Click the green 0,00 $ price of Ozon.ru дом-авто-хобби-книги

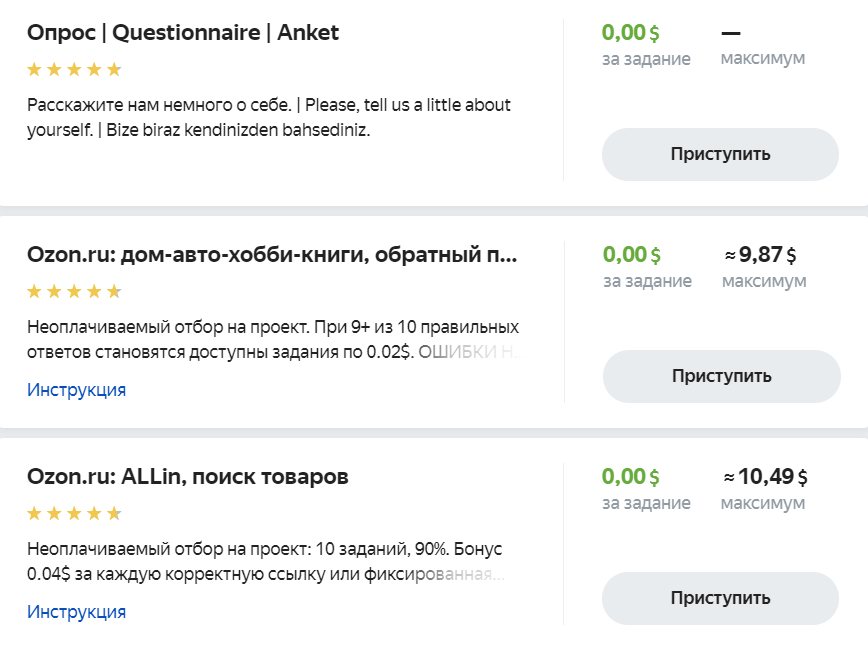[631, 255]
